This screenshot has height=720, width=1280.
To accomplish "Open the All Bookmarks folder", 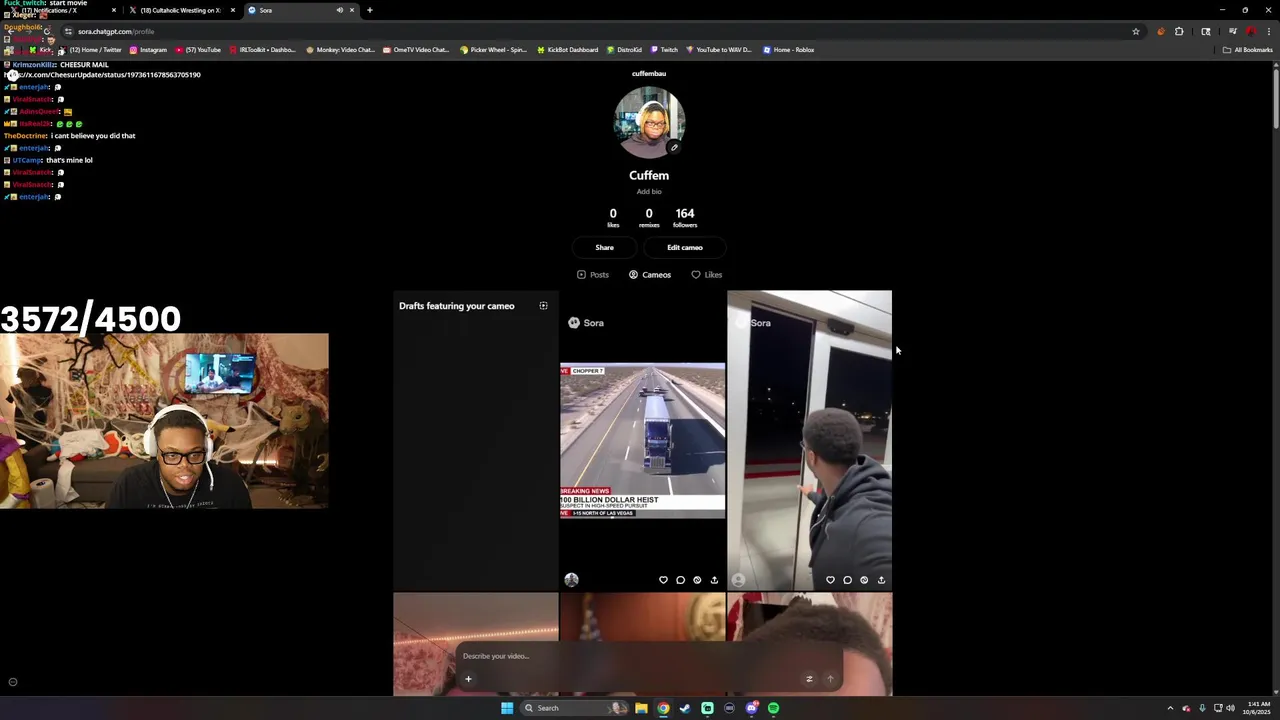I will point(1247,50).
